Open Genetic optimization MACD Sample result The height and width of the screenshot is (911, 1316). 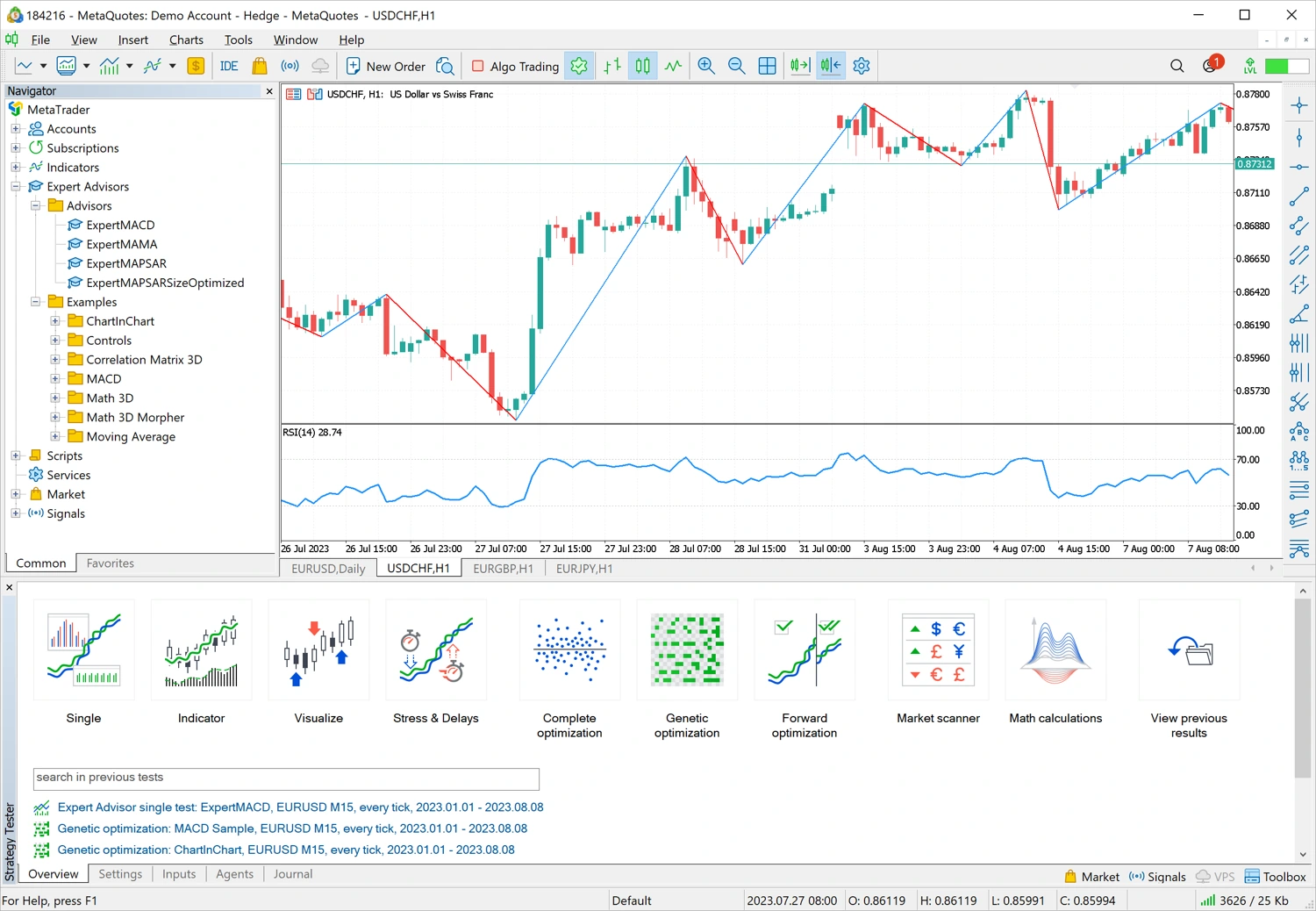point(292,829)
